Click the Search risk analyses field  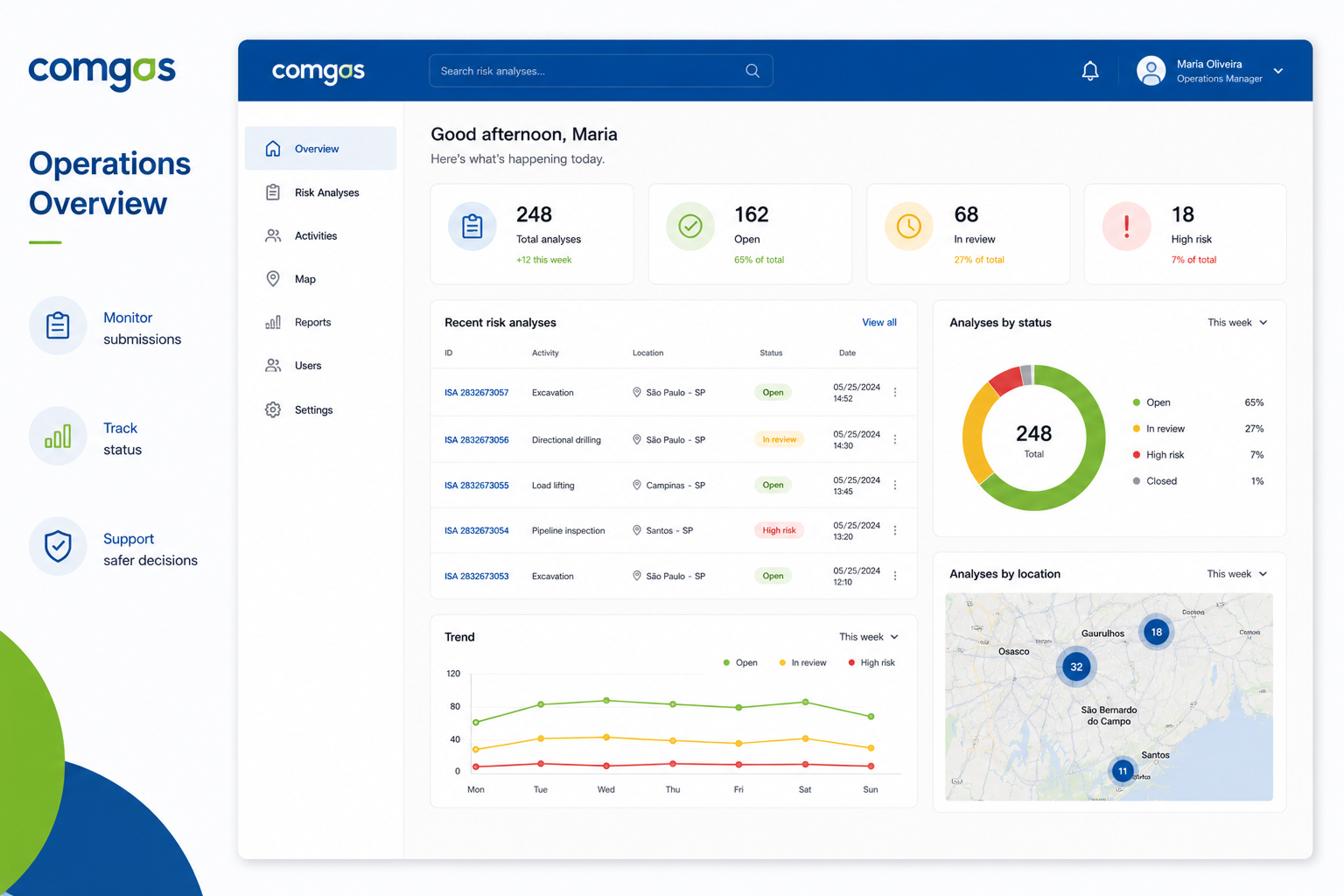(600, 71)
